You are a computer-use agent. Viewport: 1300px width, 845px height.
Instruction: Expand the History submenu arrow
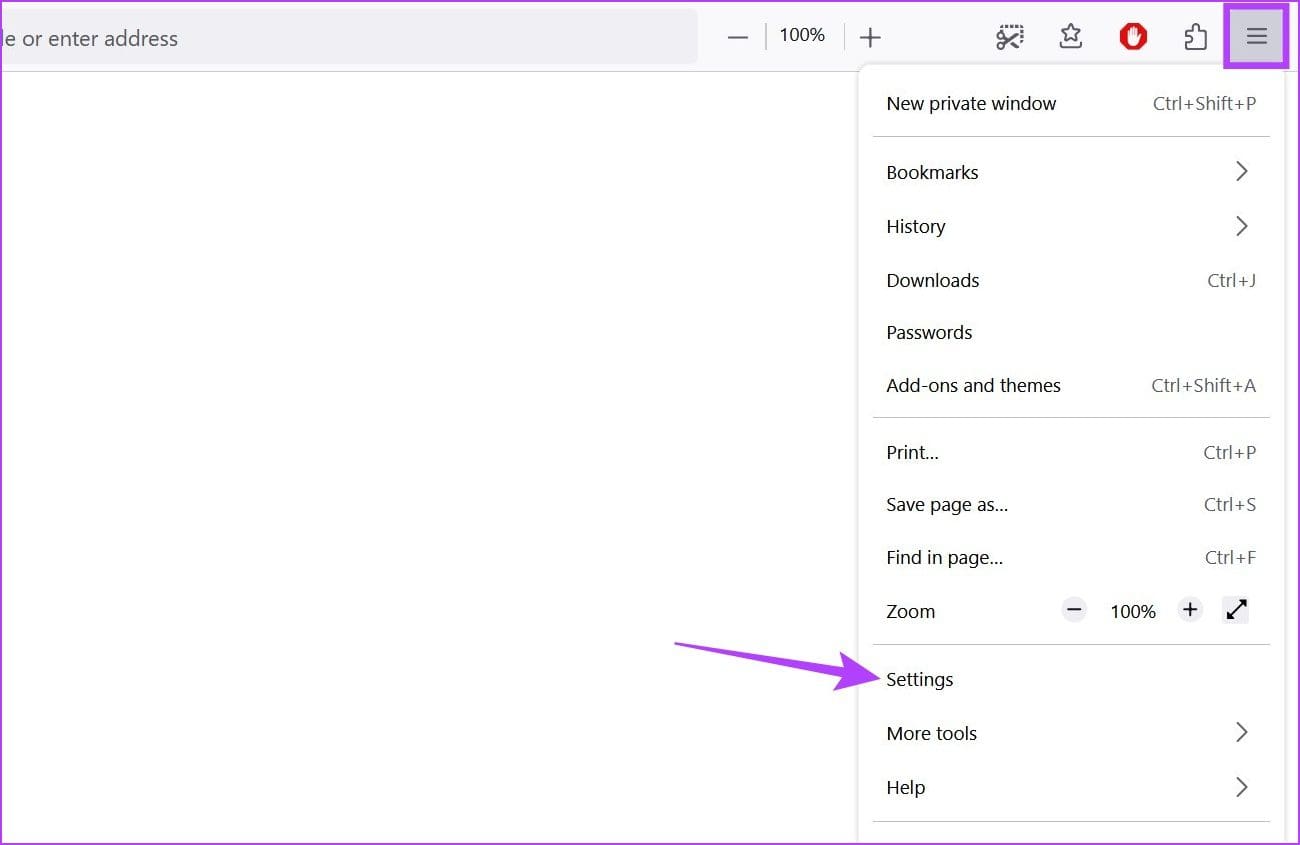(x=1241, y=226)
